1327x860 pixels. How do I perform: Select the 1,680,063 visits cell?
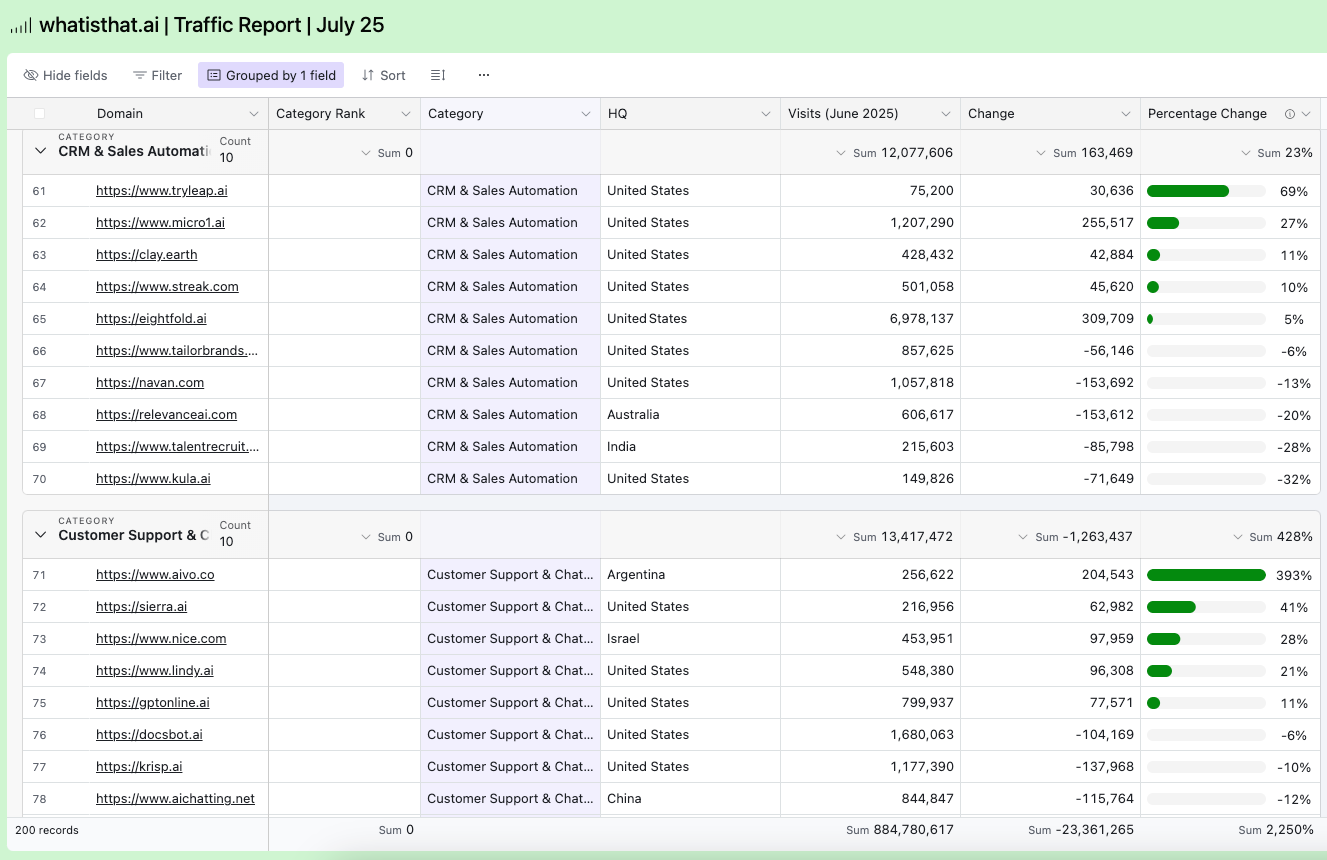pyautogui.click(x=870, y=735)
